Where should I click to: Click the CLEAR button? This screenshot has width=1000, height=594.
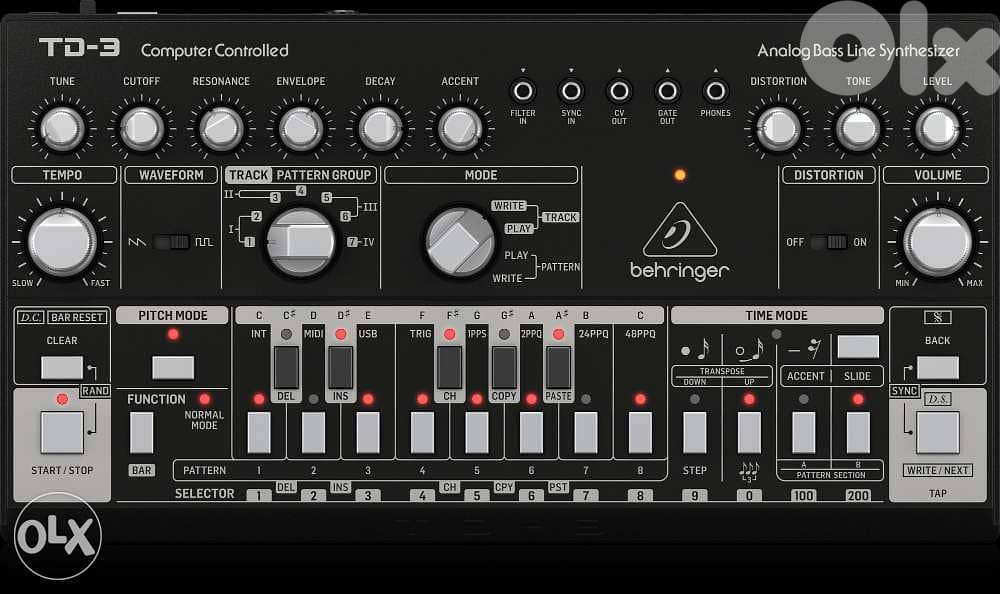point(62,368)
